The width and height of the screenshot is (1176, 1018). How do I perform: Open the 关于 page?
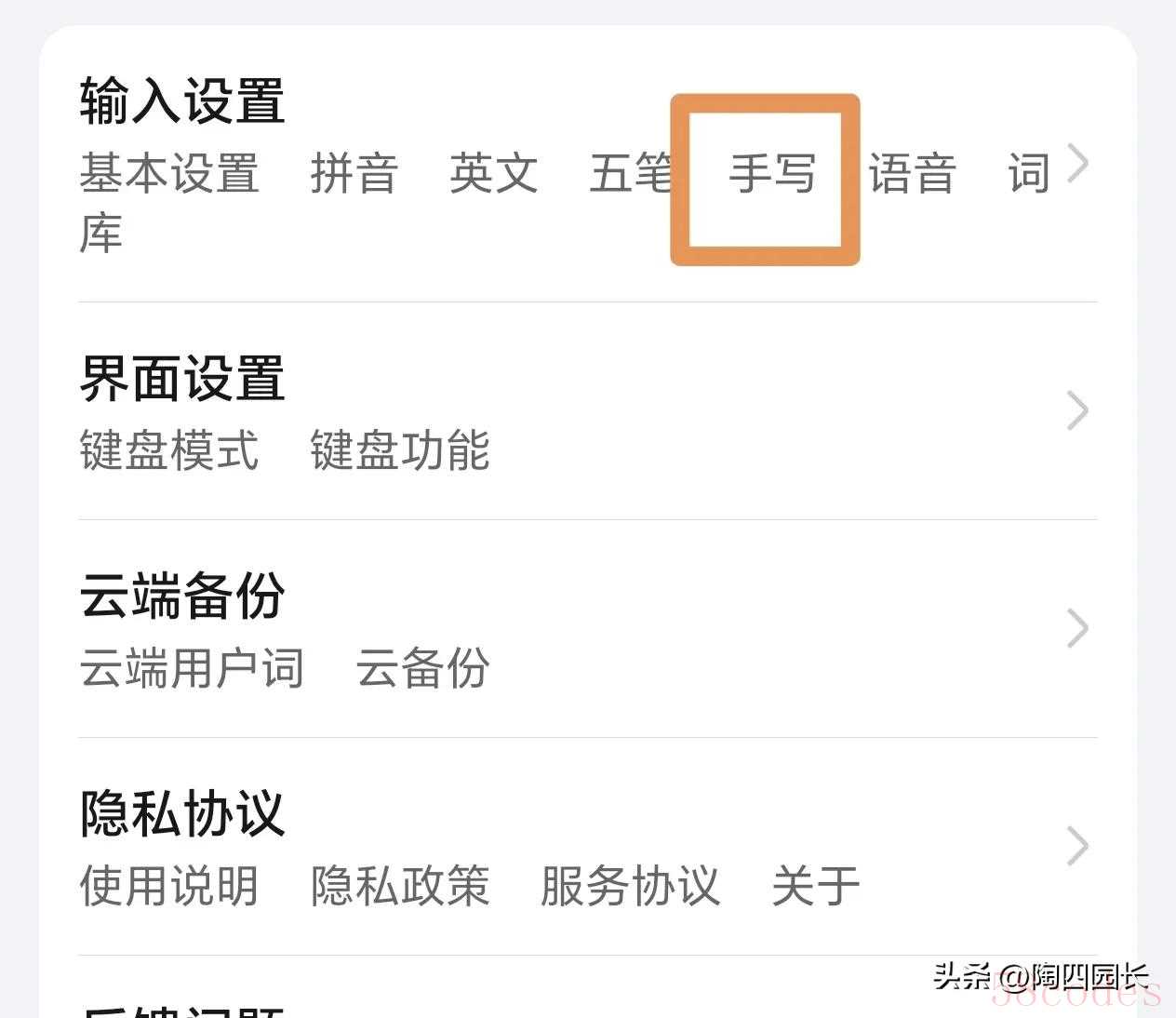coord(816,886)
